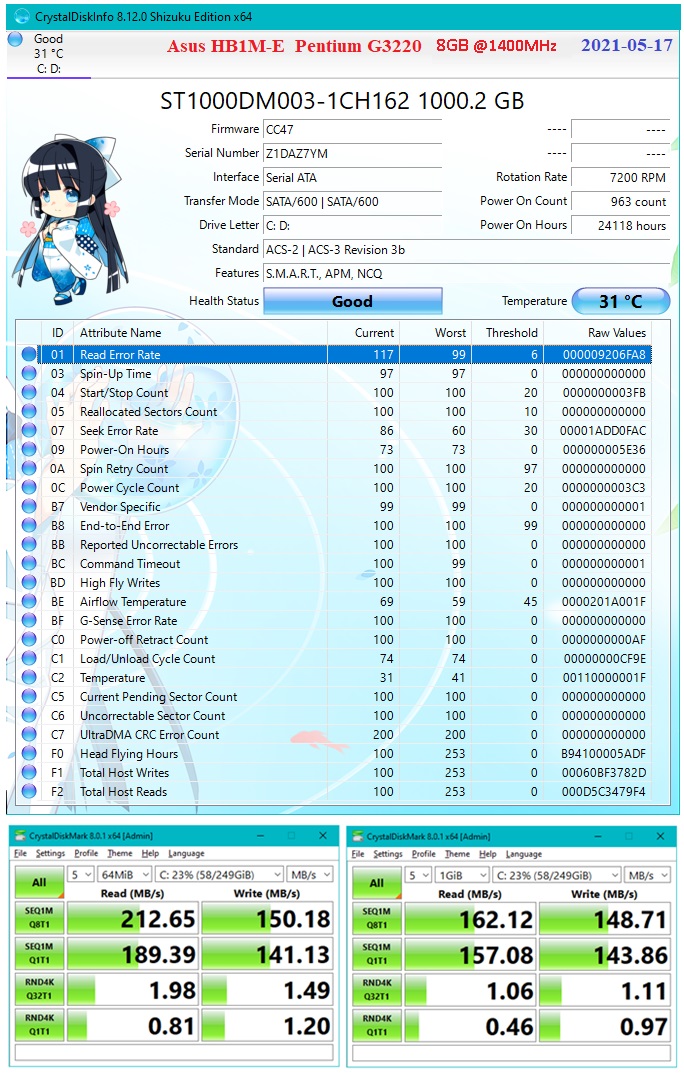
Task: Click the Power-On Hours row status orb
Action: [x=29, y=450]
